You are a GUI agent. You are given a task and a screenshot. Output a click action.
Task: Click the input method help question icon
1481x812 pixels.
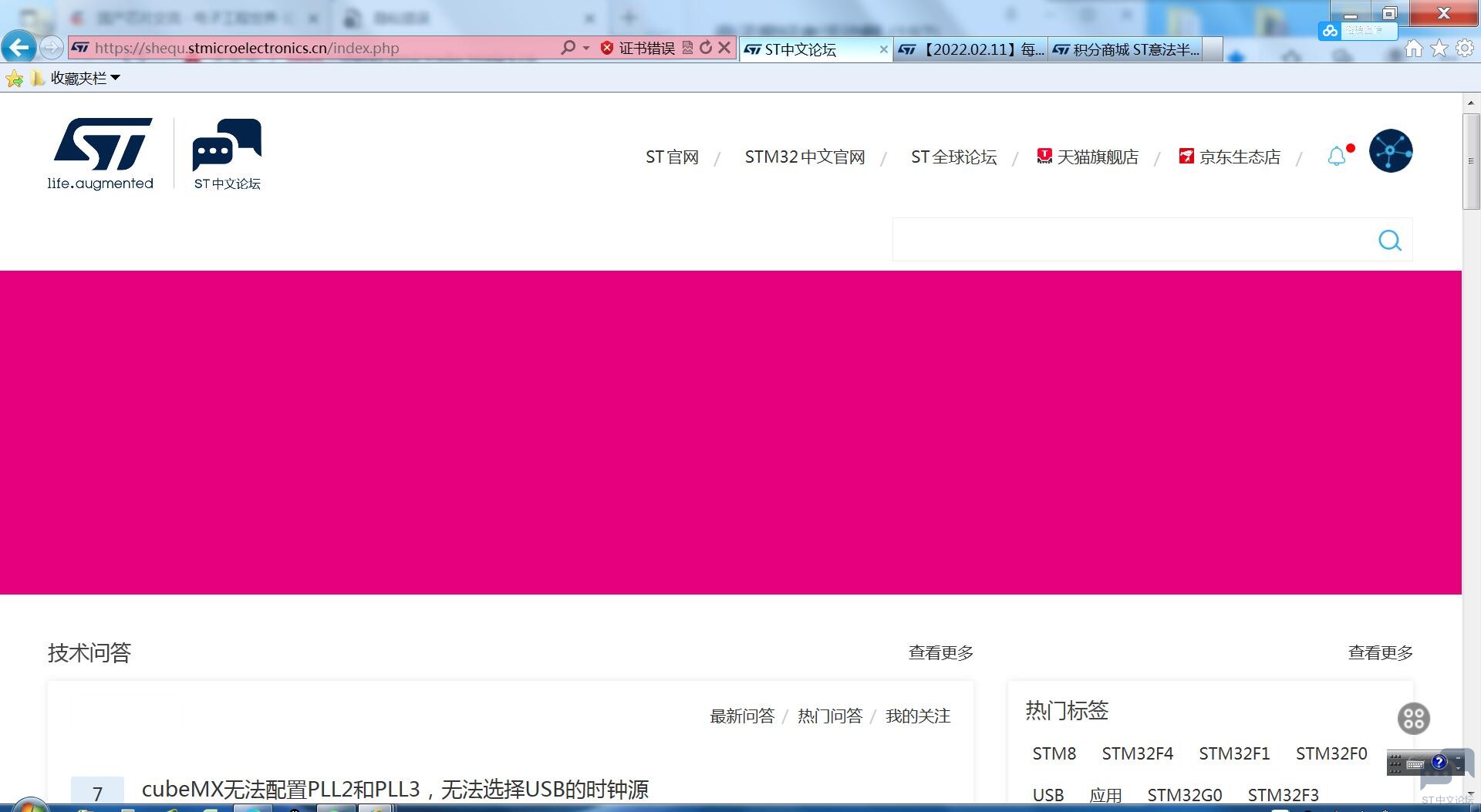tap(1439, 762)
